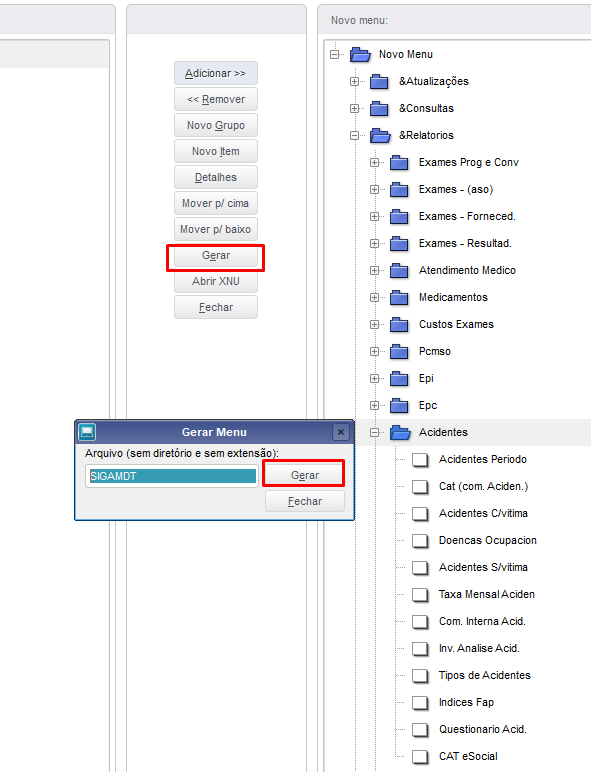Select the Acidentes label
The image size is (591, 772).
click(x=443, y=432)
